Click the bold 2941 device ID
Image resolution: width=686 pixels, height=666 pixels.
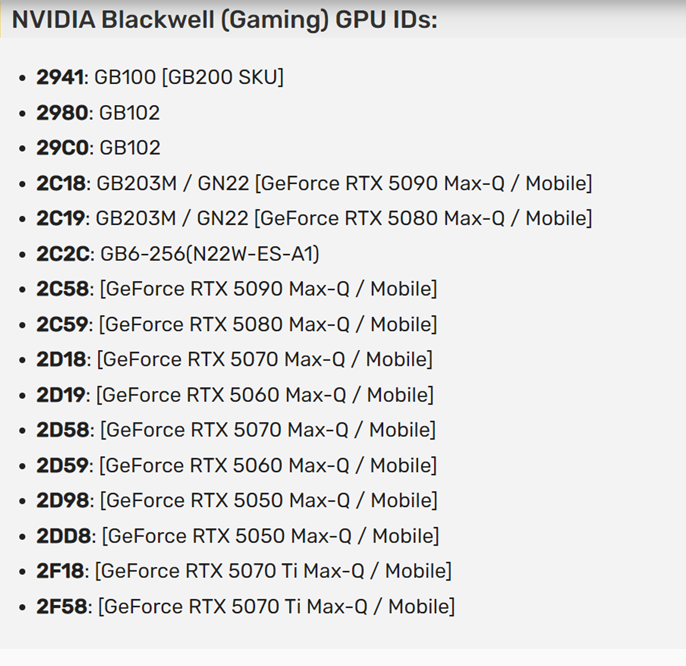60,77
